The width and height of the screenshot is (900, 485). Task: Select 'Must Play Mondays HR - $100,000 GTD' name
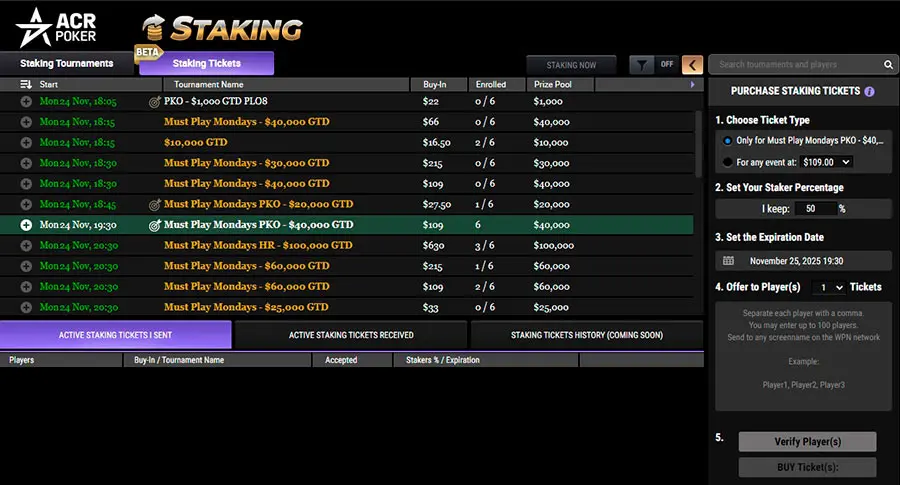coord(258,245)
